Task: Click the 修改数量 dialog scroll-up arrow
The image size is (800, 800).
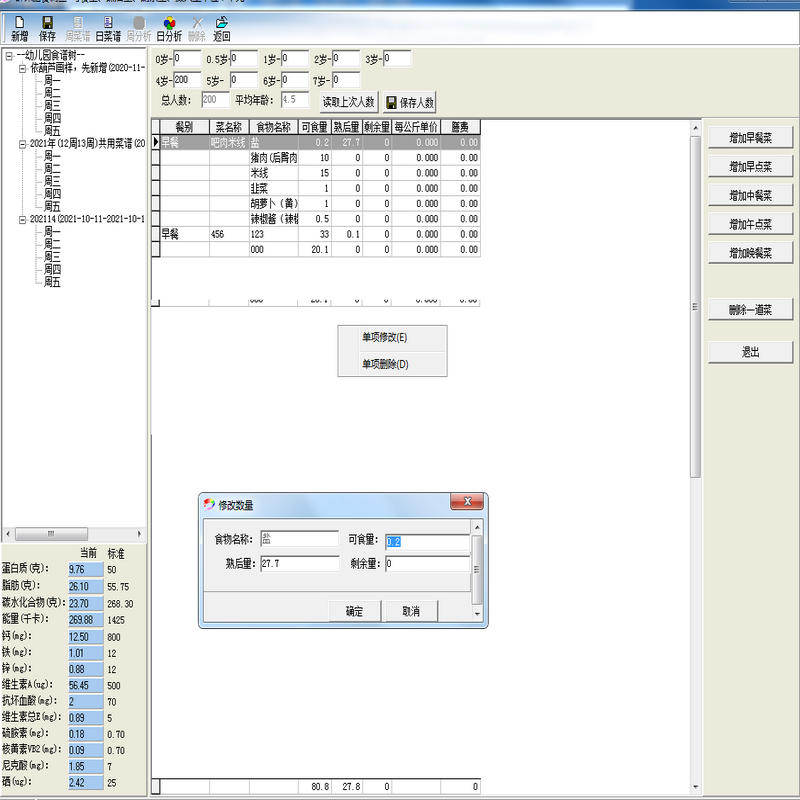Action: pyautogui.click(x=477, y=527)
